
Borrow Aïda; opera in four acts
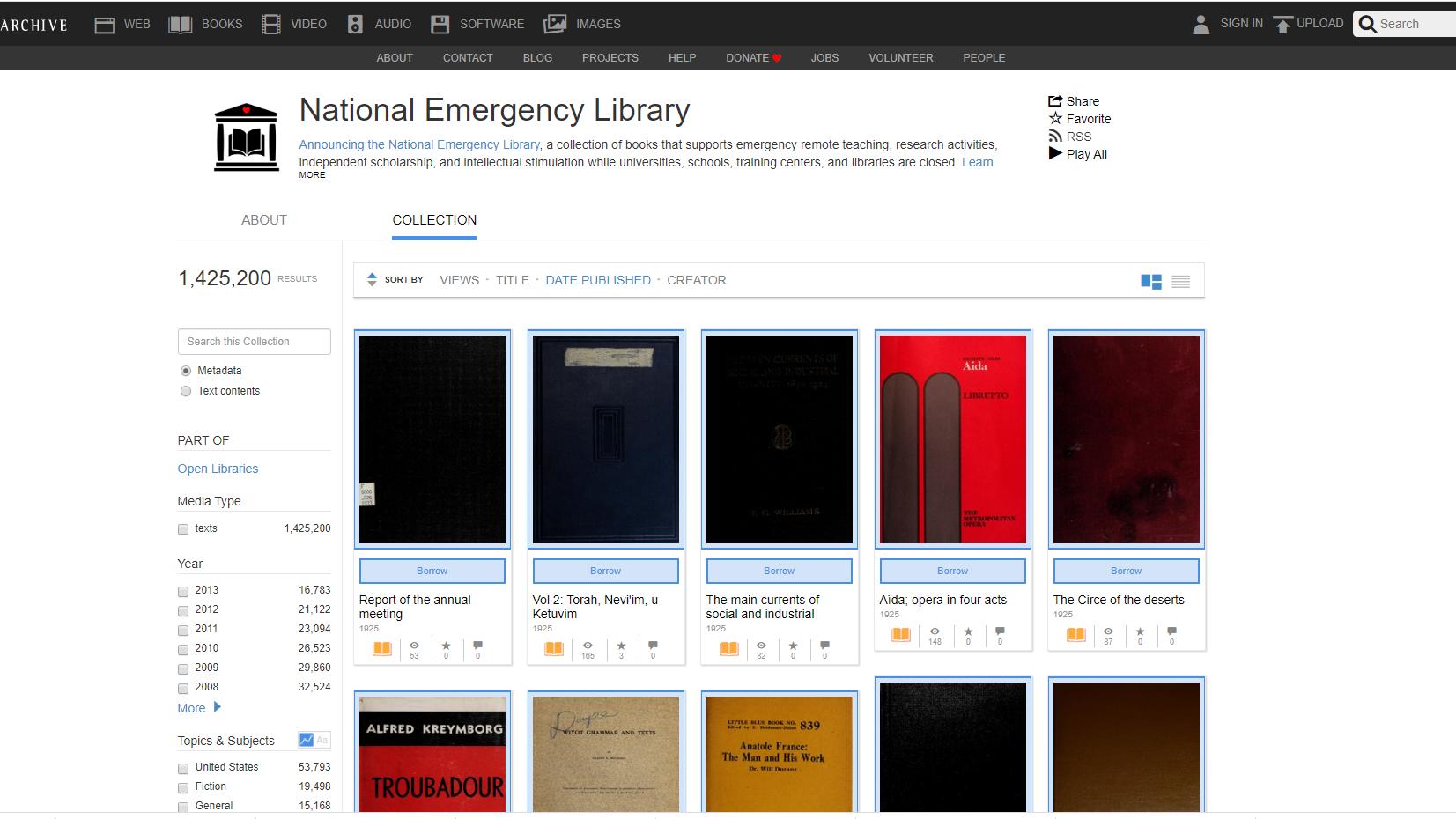[x=952, y=571]
